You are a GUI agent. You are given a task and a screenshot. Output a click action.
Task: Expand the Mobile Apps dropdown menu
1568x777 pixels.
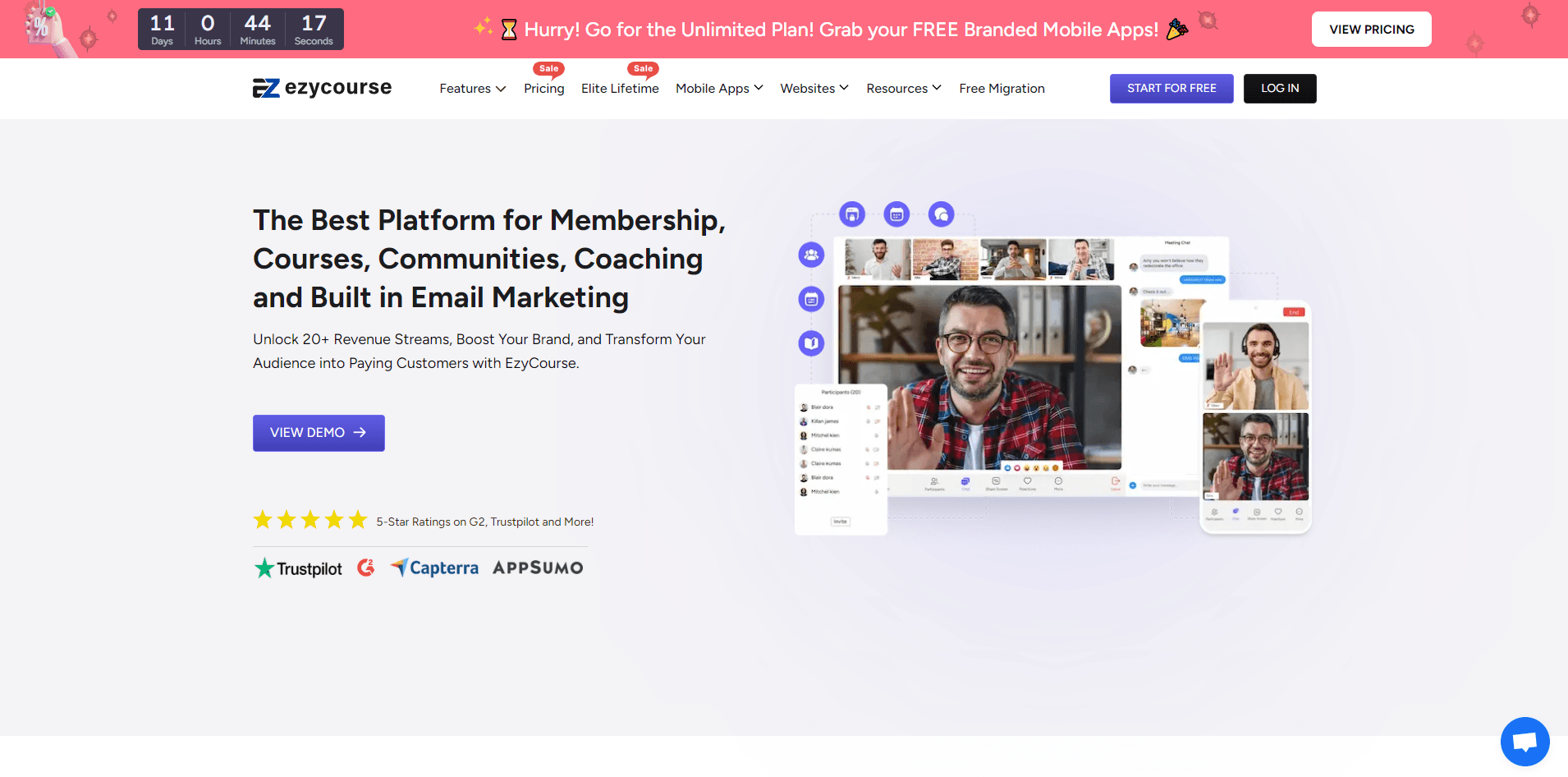coord(720,89)
